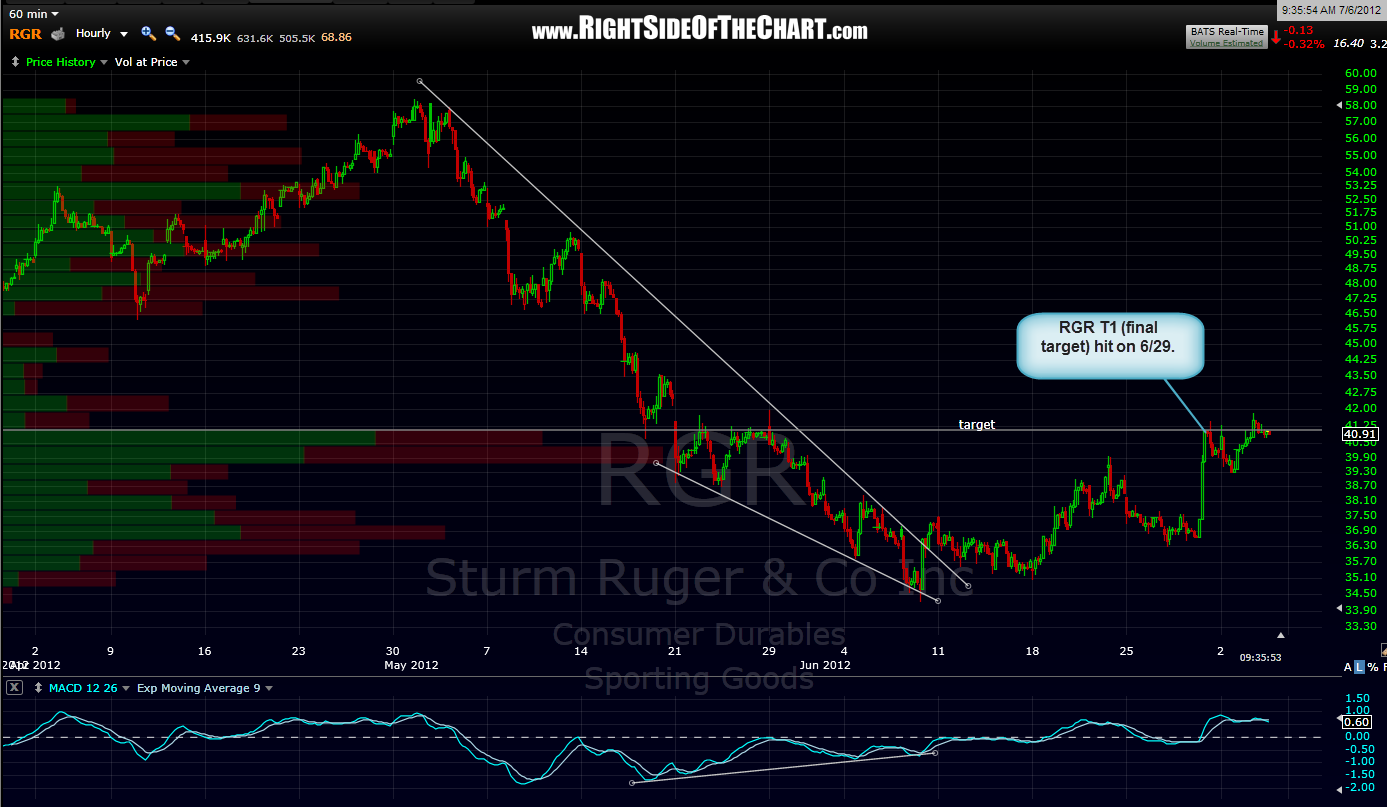
Task: Click the factory icon next to RGR
Action: [58, 34]
